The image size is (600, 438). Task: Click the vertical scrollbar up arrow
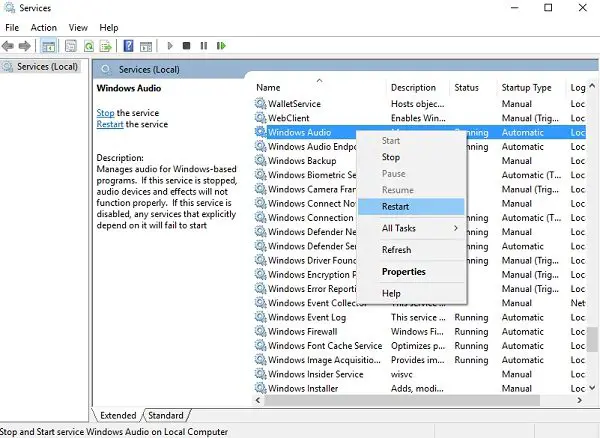592,86
